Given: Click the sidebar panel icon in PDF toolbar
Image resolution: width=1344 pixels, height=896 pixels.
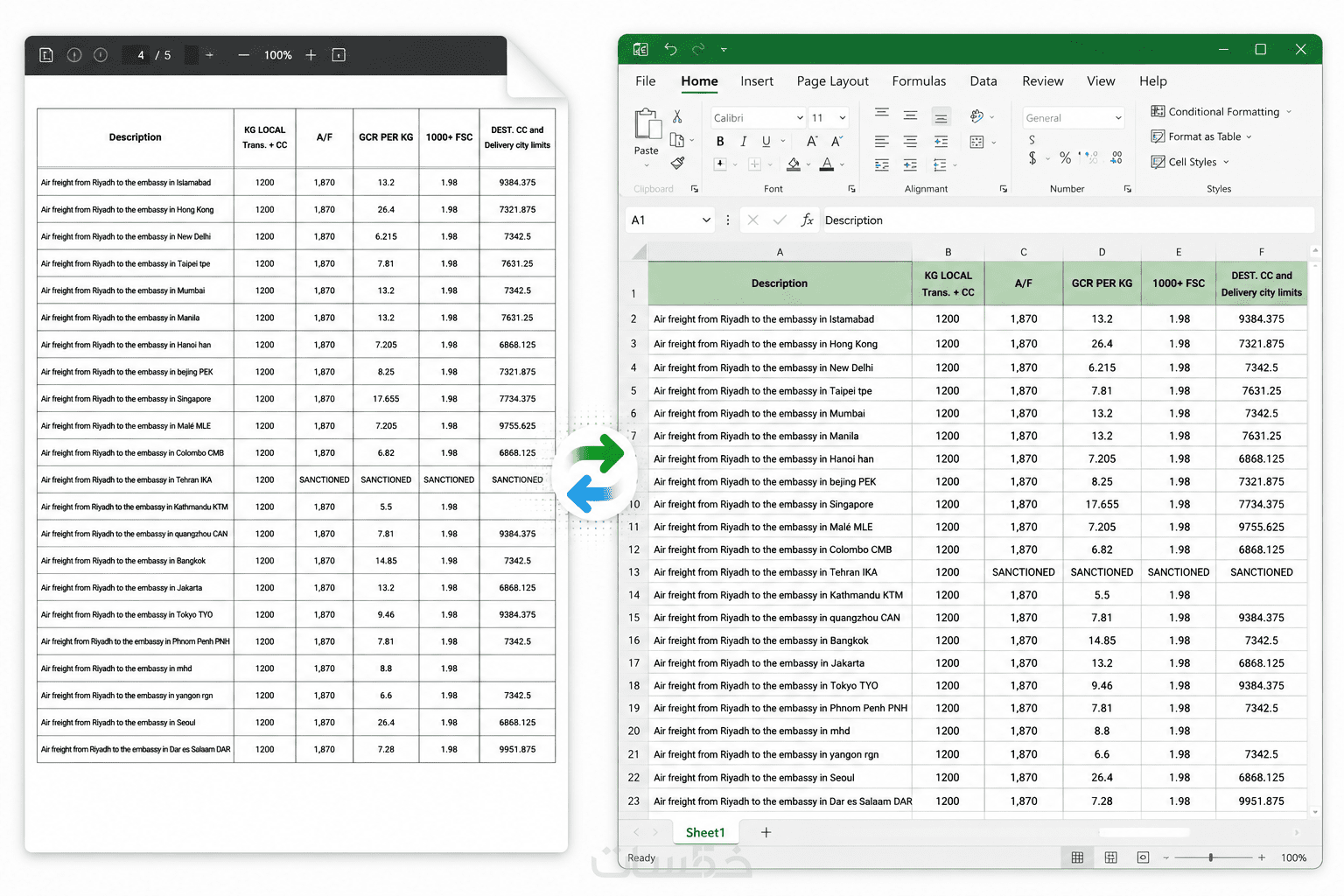Looking at the screenshot, I should tap(46, 55).
